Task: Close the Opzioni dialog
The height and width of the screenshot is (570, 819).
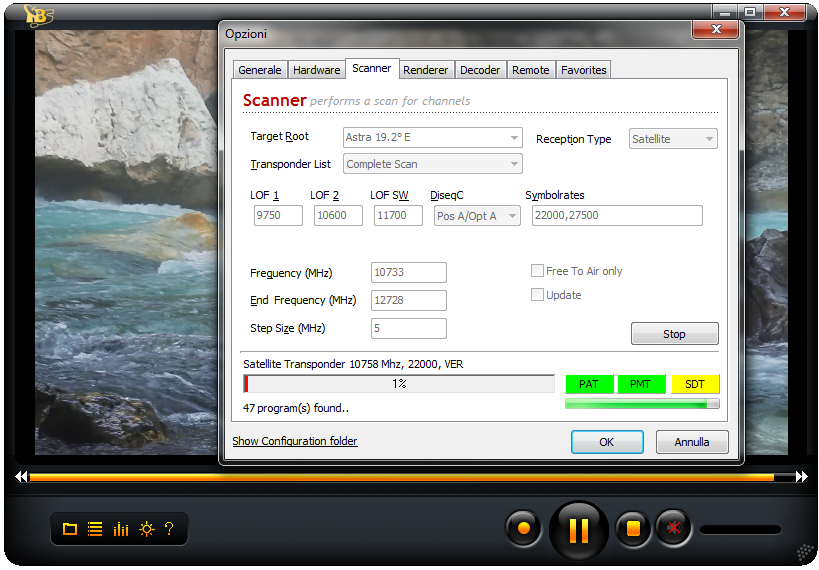Action: pos(716,29)
